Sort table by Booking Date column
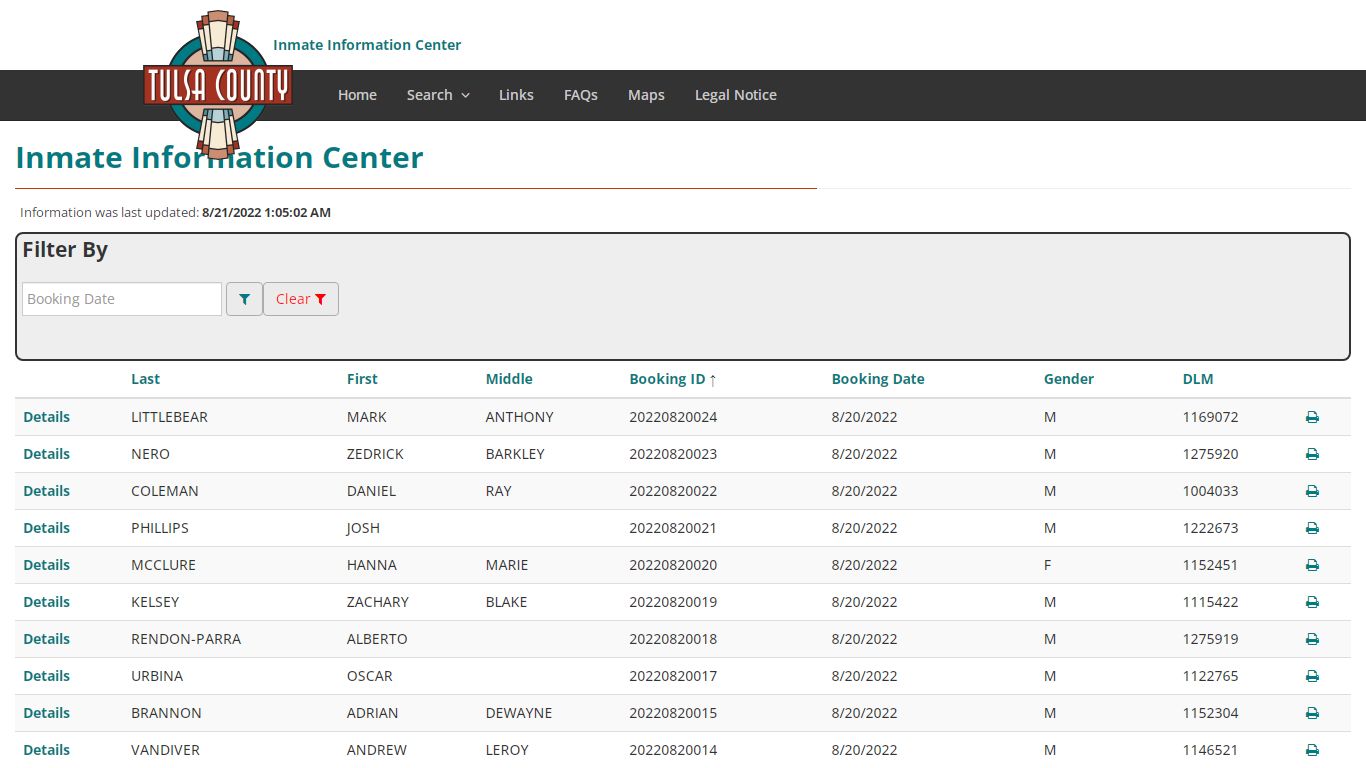Viewport: 1366px width, 768px height. pyautogui.click(x=878, y=379)
